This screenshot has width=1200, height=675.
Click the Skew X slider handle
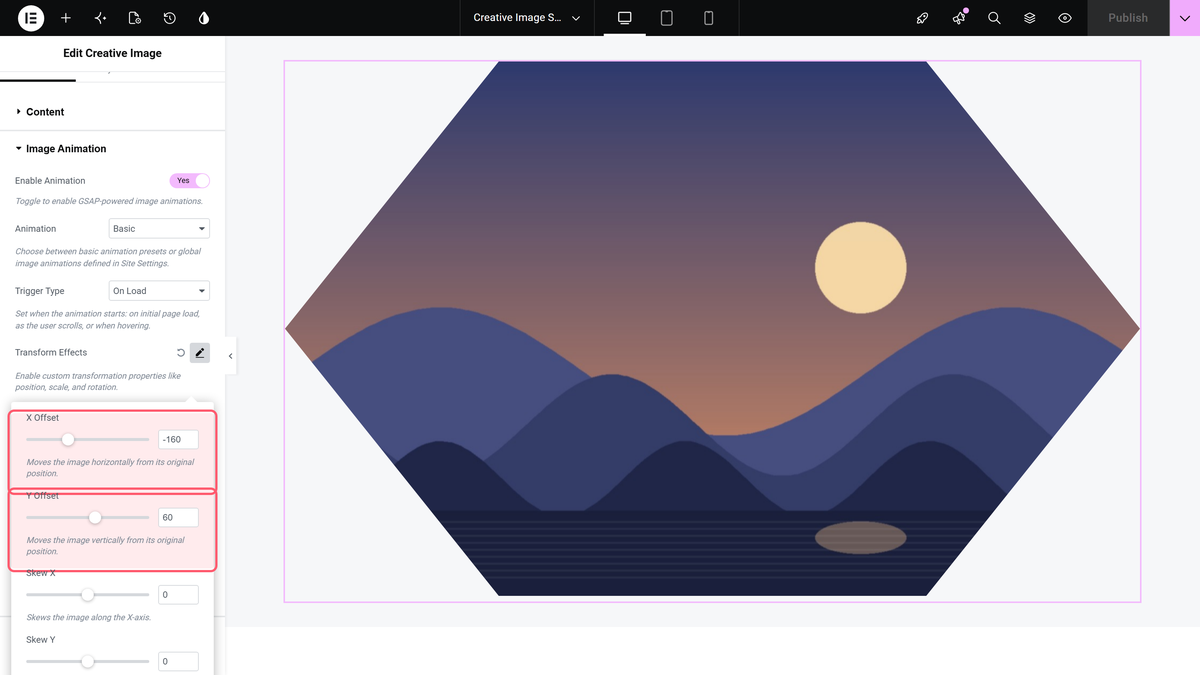(x=88, y=595)
